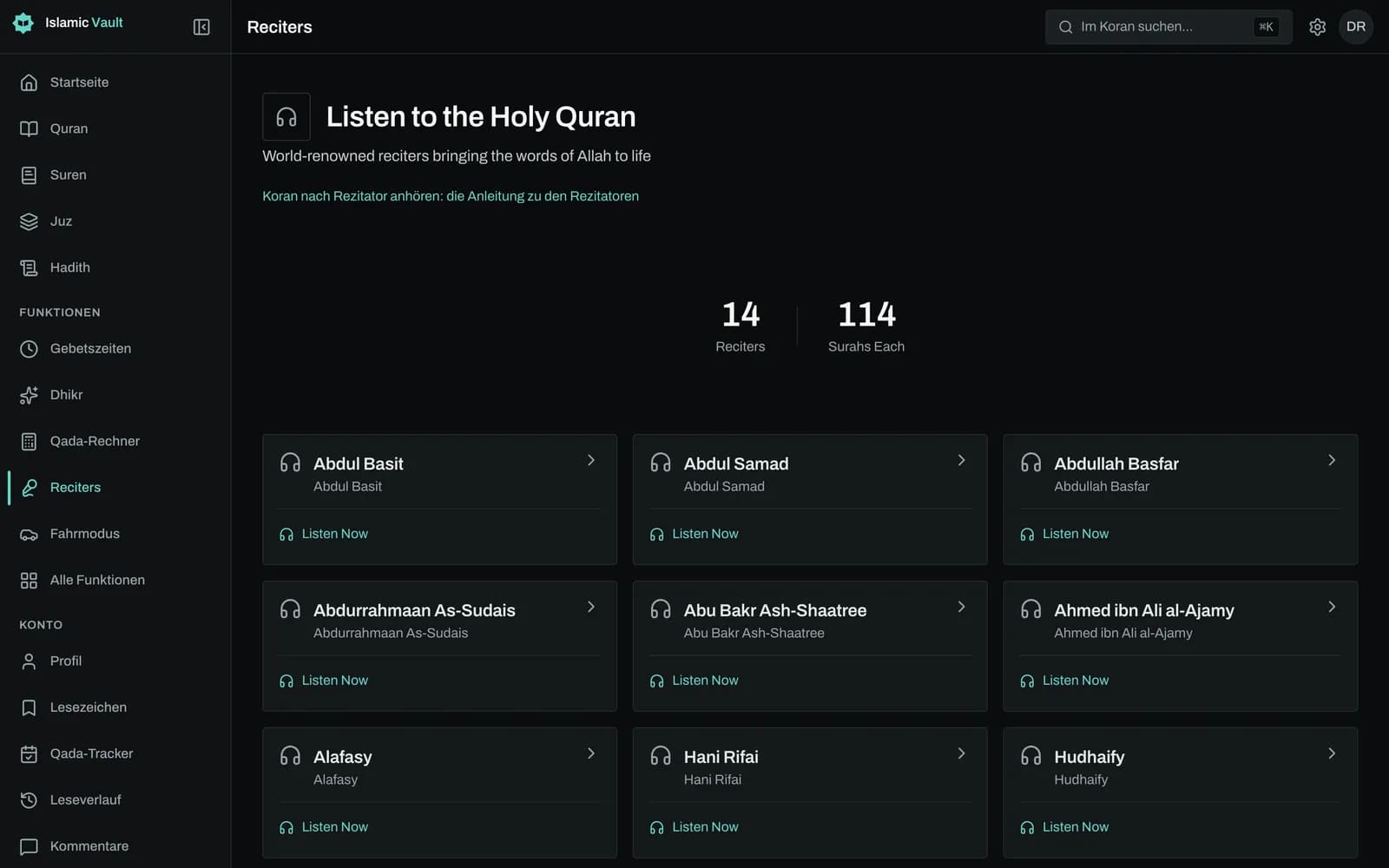Click the Islamic Vault logo icon
Viewport: 1389px width, 868px height.
[x=23, y=23]
